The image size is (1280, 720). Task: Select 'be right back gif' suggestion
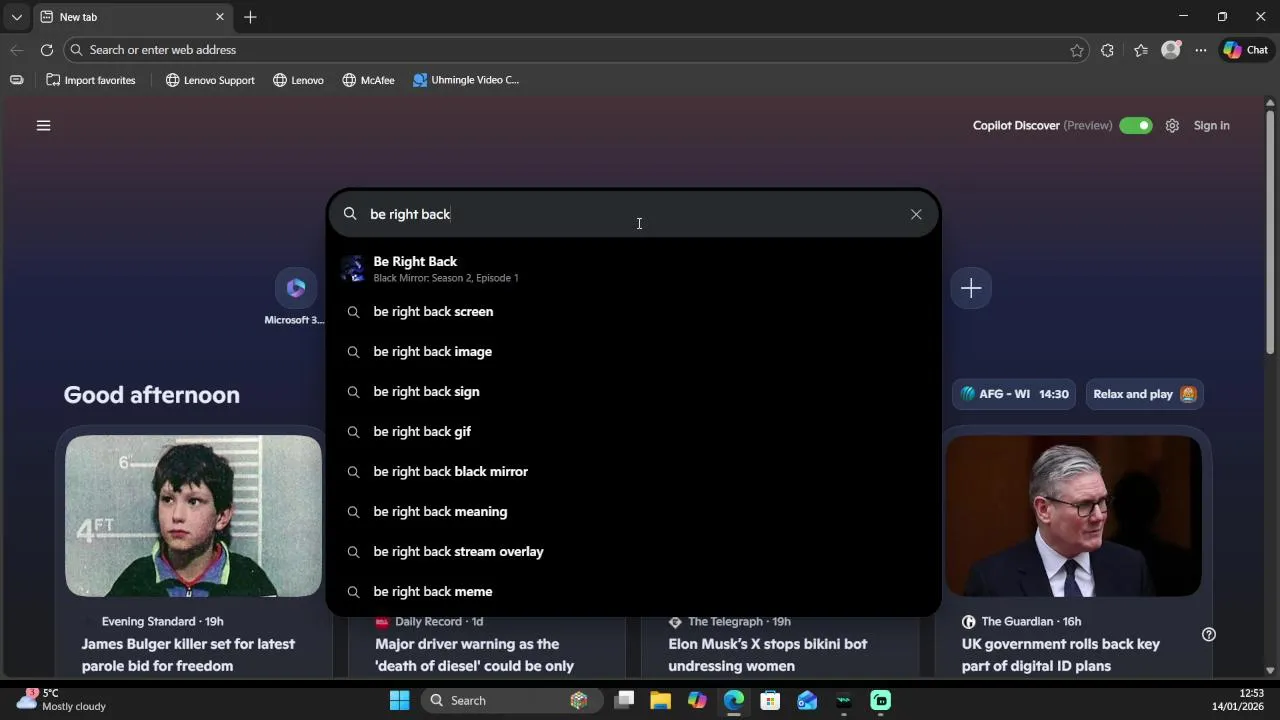click(x=634, y=431)
